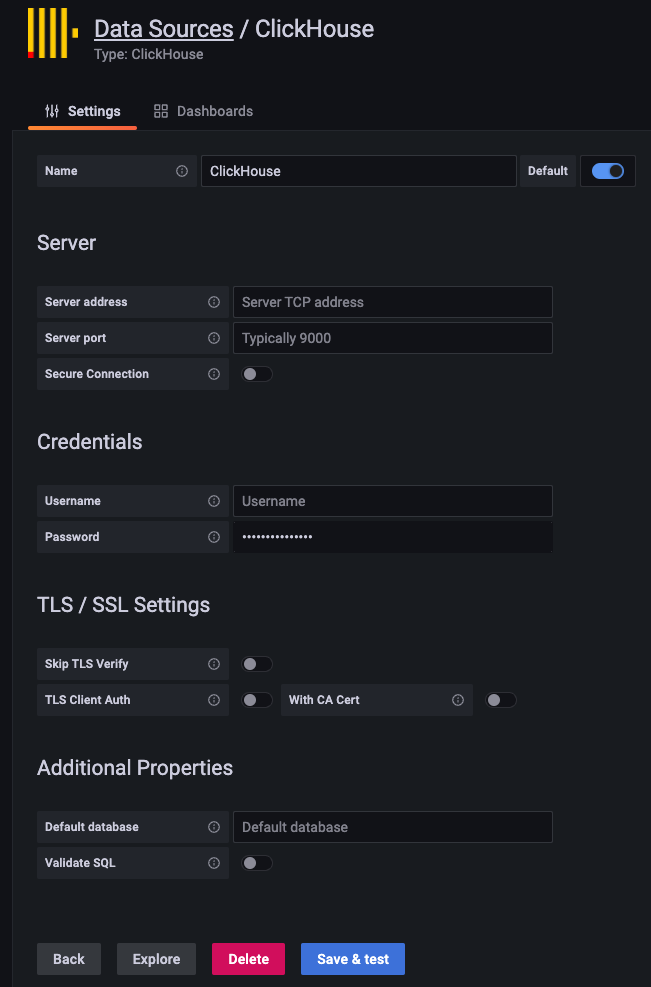Click the Username info icon
651x987 pixels.
tap(214, 501)
